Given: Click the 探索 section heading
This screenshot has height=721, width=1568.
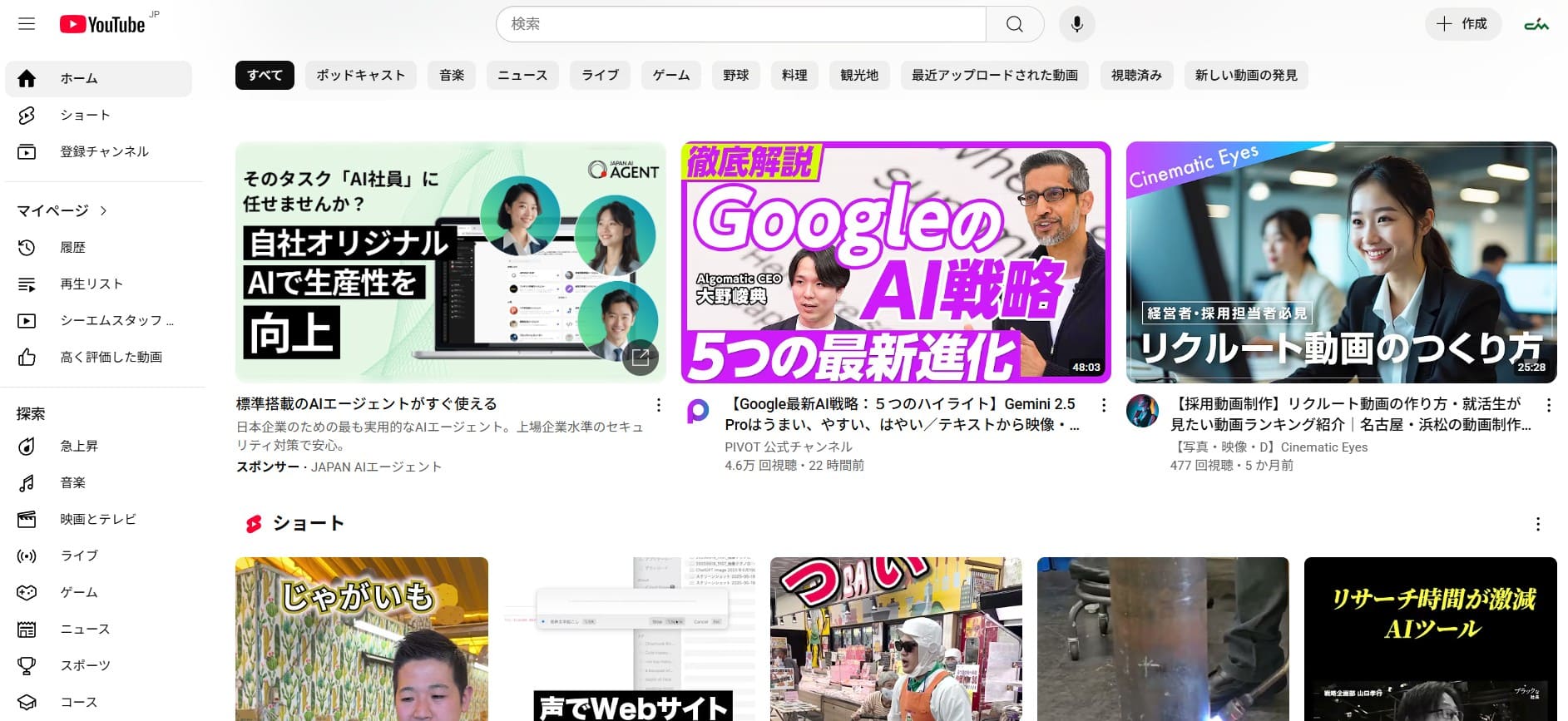Looking at the screenshot, I should click(31, 413).
